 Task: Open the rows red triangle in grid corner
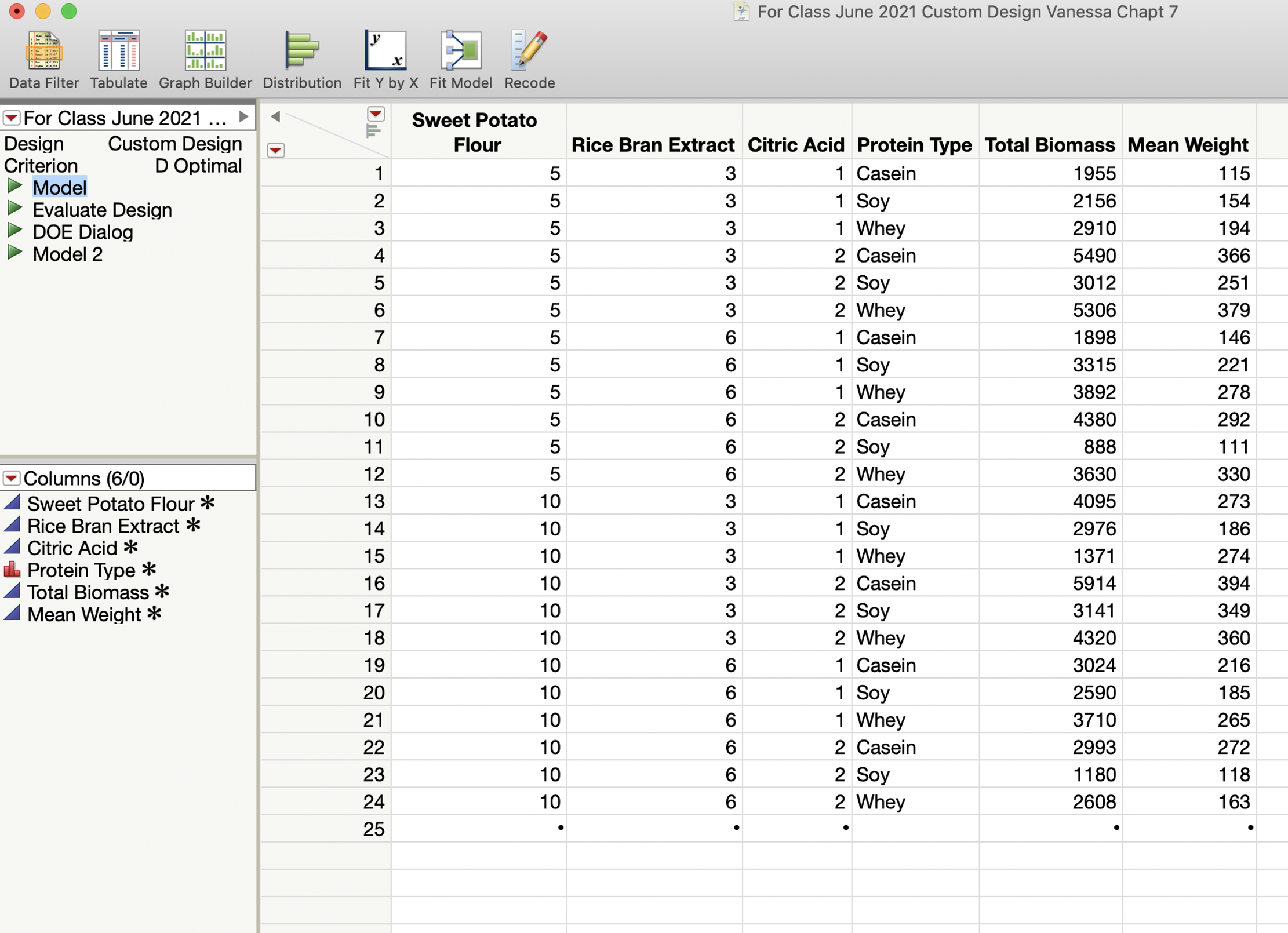click(276, 150)
